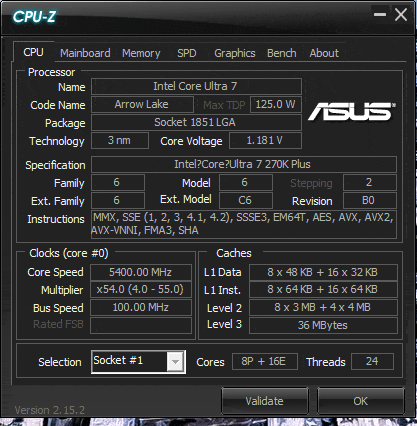Click the Package value 'Socket 1851 LGA'
This screenshot has height=426, width=417.
coord(196,122)
